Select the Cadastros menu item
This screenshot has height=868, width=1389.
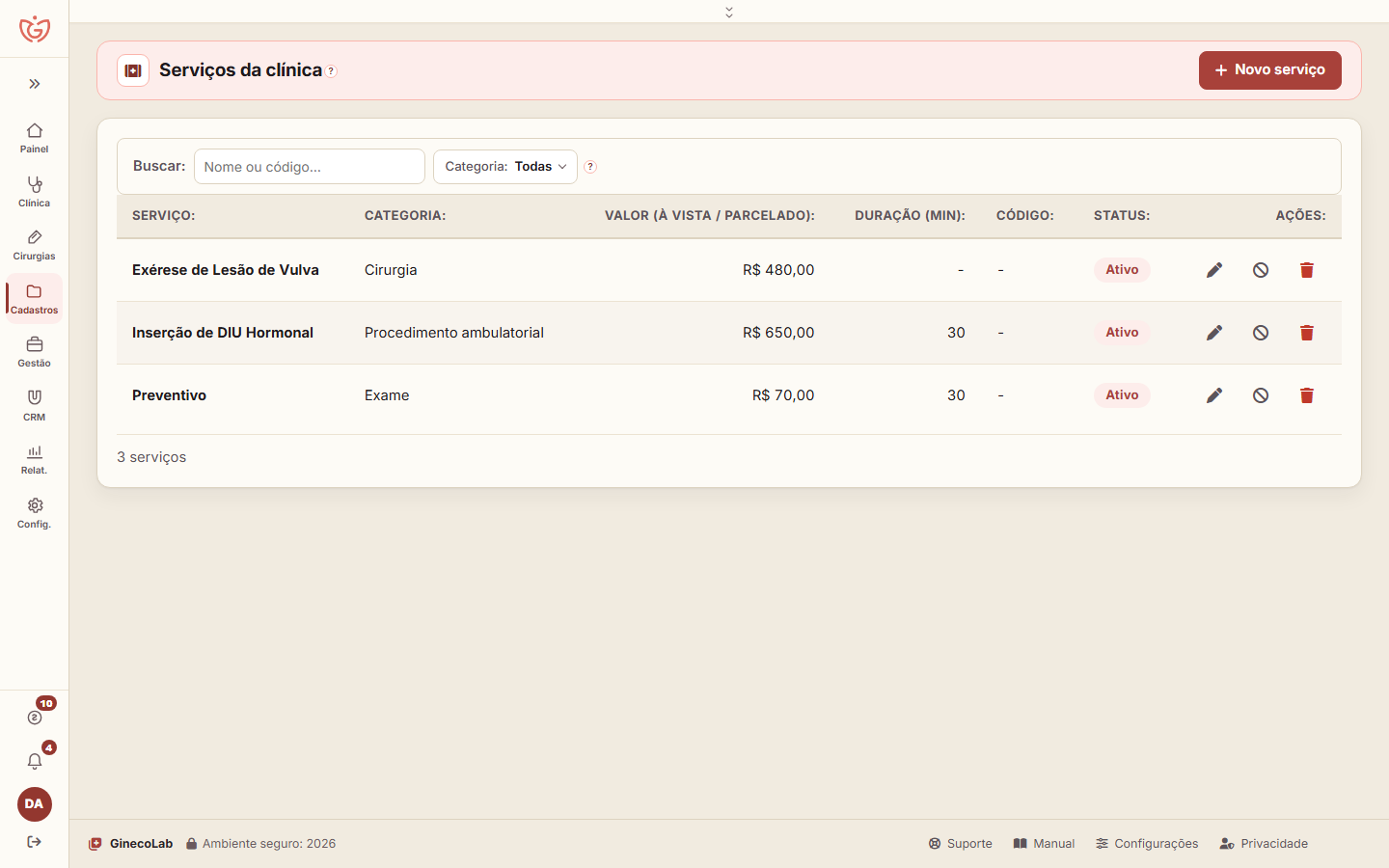tap(35, 299)
